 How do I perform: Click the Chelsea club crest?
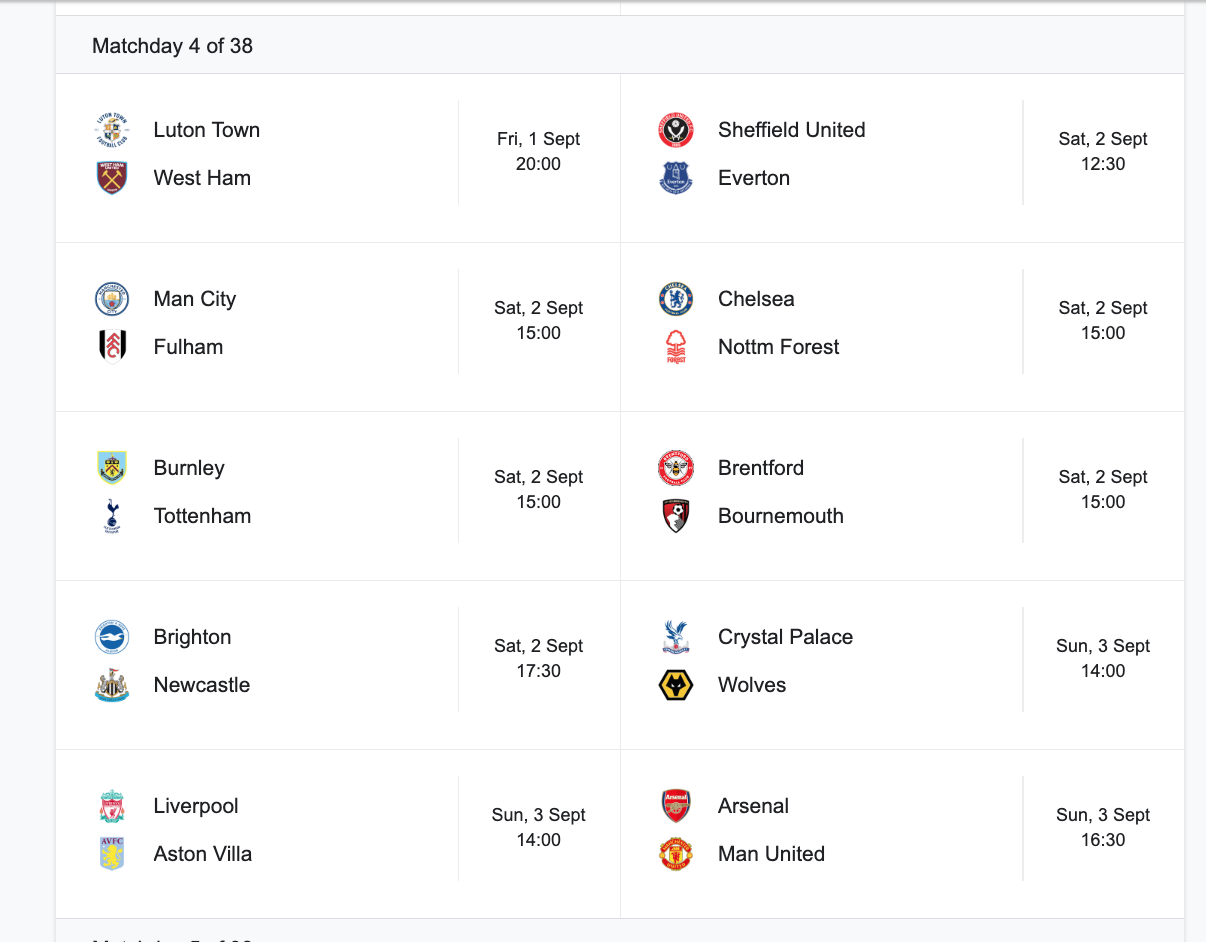676,299
